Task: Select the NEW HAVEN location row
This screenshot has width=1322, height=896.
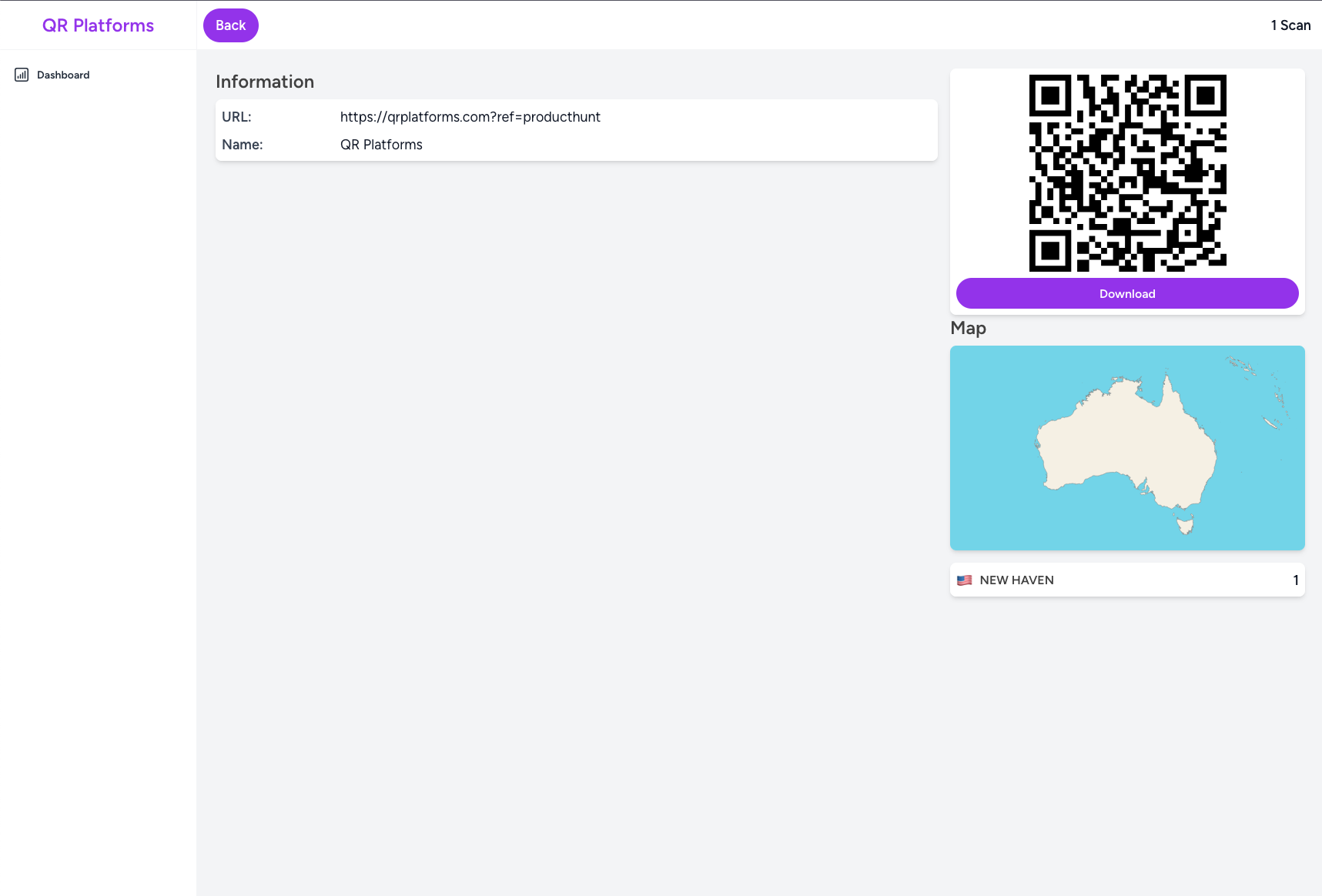Action: click(x=1127, y=580)
